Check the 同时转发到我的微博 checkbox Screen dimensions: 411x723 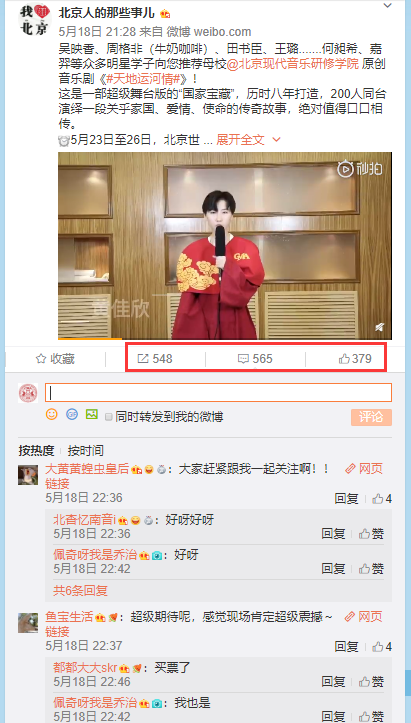point(109,417)
